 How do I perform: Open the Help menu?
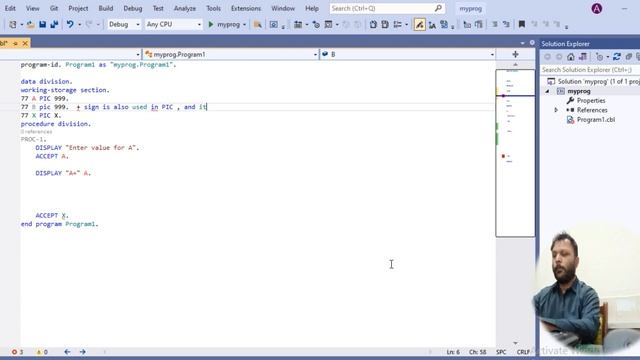[x=312, y=8]
